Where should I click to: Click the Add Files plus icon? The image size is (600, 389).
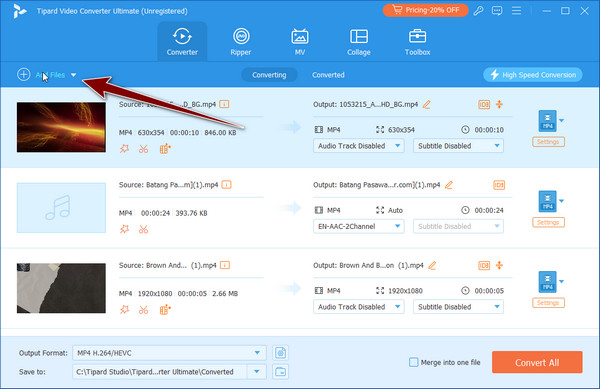click(24, 74)
